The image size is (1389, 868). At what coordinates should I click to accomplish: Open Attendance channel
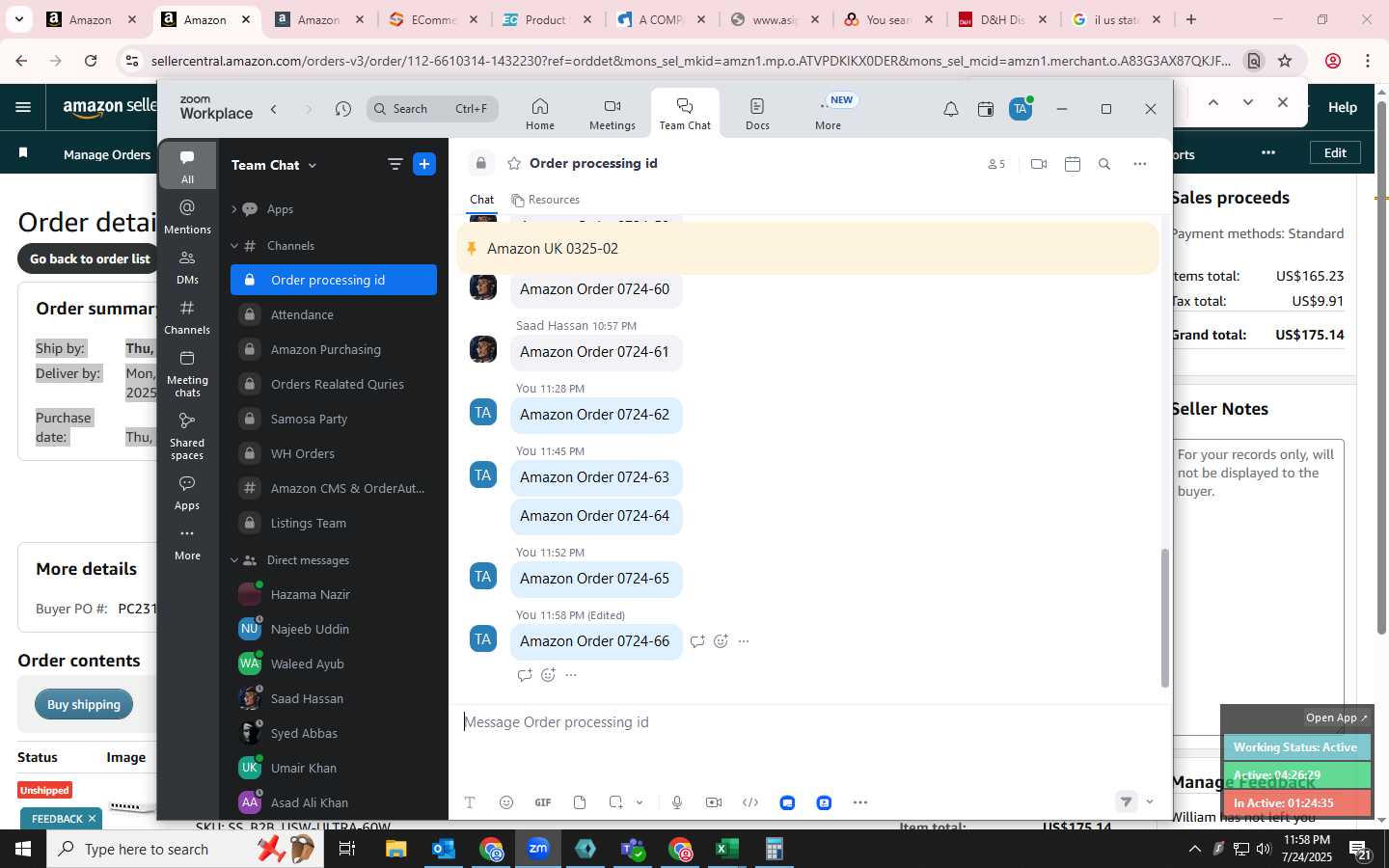(334, 314)
